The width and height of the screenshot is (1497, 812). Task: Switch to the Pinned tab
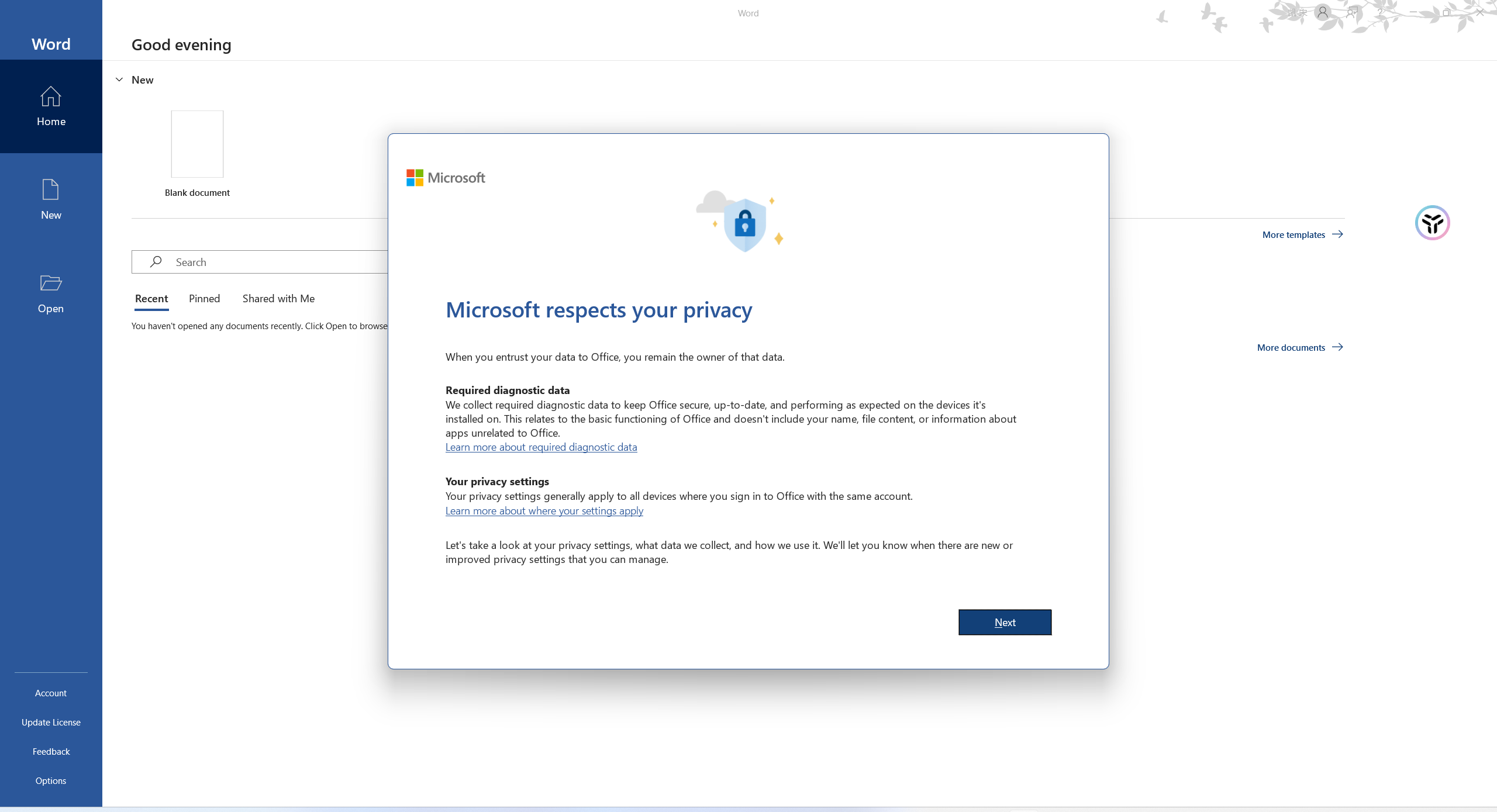point(204,299)
